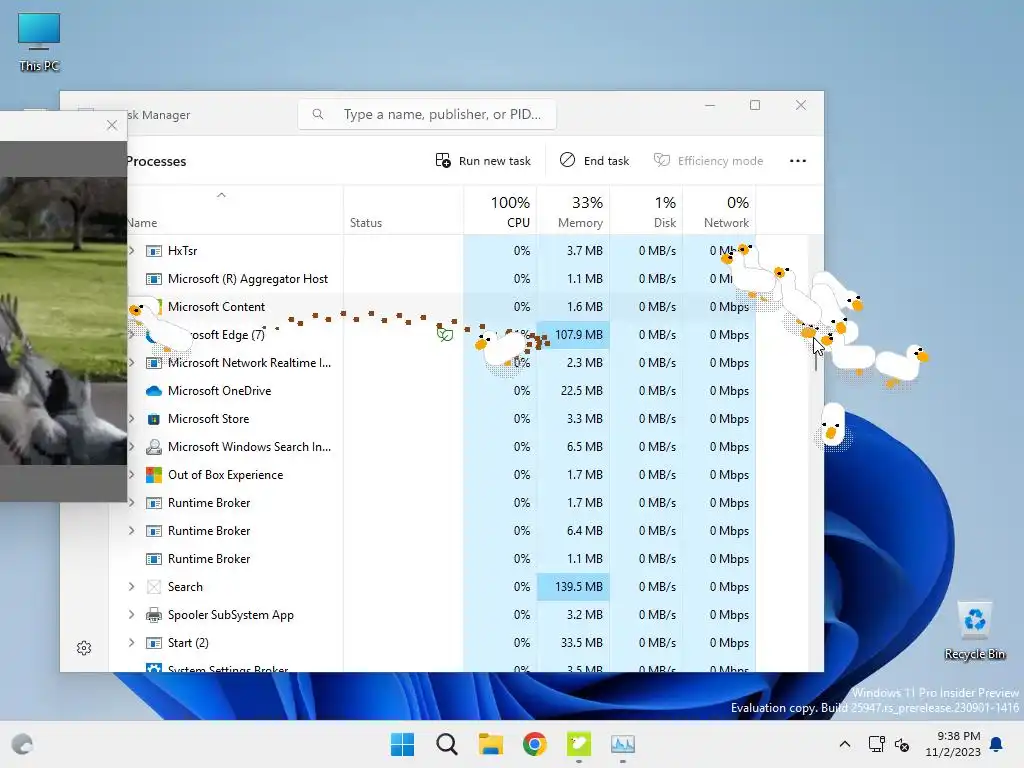The image size is (1024, 768).
Task: Expand the Microsoft Windows Search Indexer row
Action: (131, 447)
